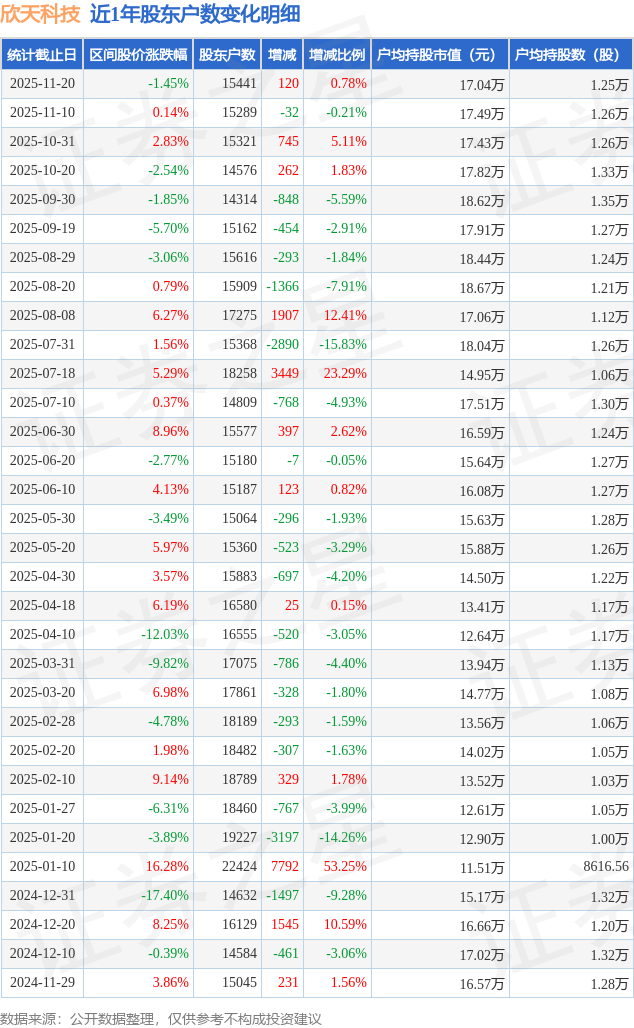
Task: Select the 户均持股数（股） column header
Action: coord(570,55)
